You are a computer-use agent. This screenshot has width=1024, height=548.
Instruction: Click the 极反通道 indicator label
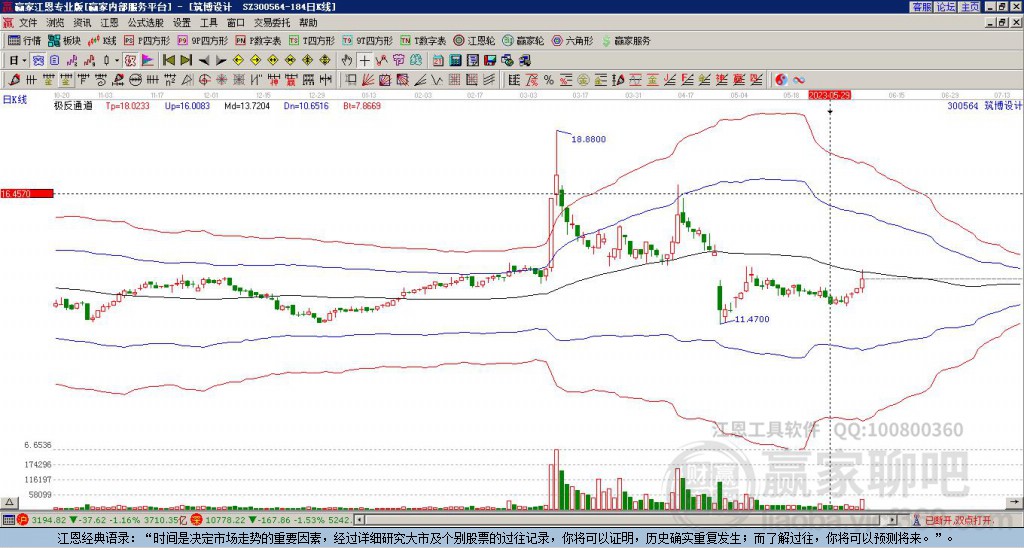tap(72, 105)
